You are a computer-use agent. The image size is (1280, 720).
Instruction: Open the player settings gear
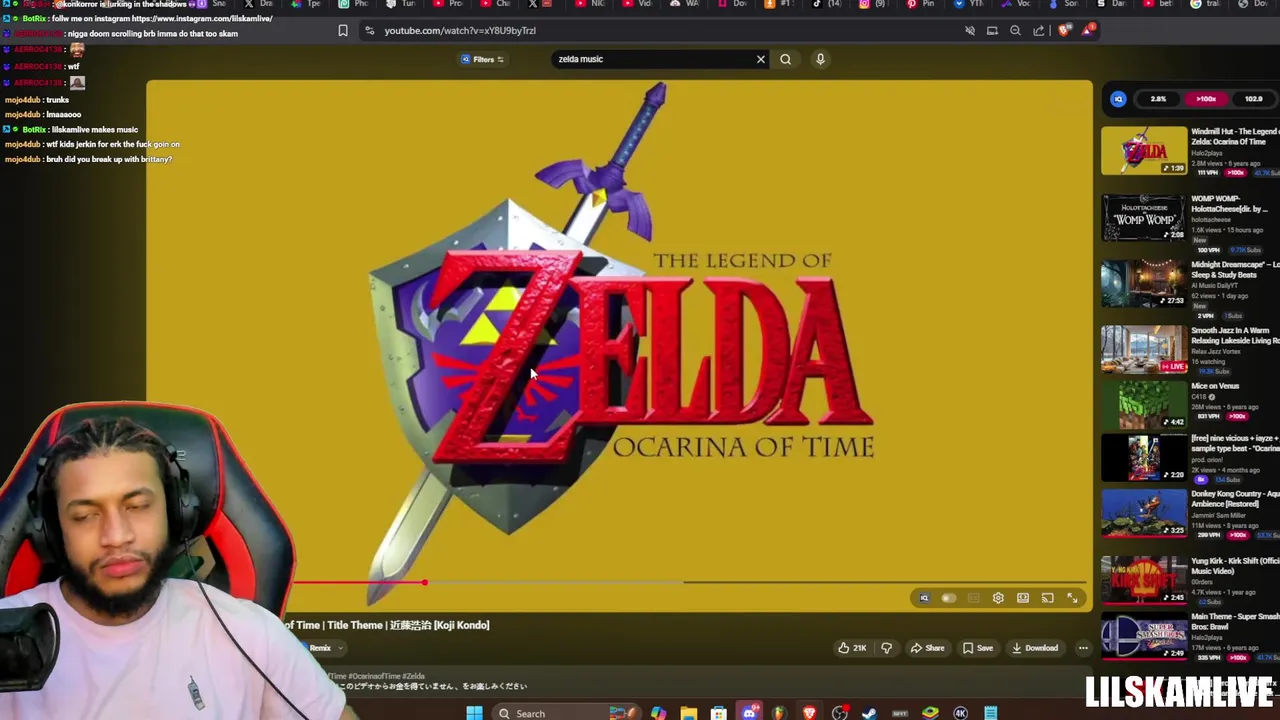tap(998, 598)
